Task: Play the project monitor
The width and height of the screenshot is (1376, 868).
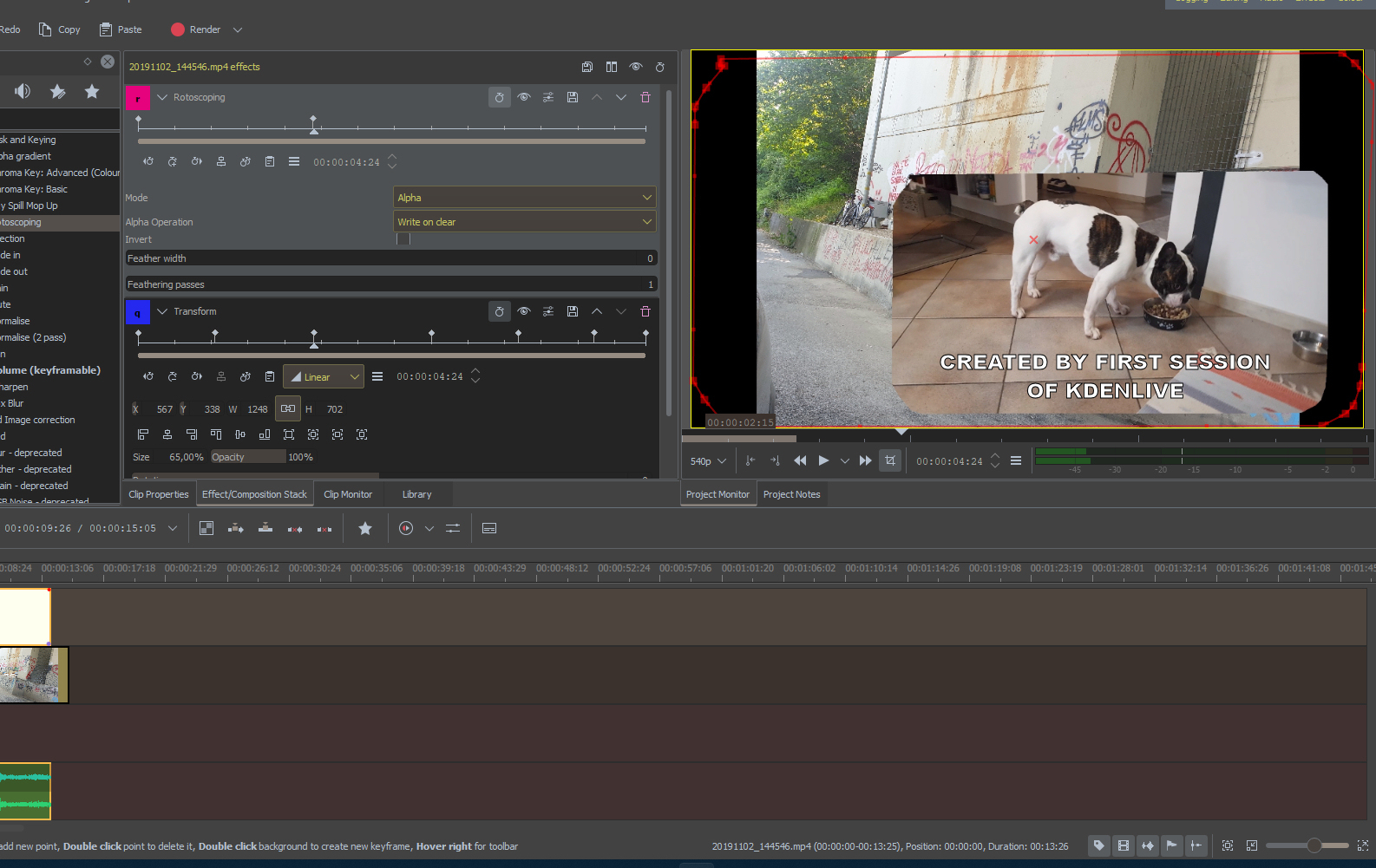Action: point(824,460)
